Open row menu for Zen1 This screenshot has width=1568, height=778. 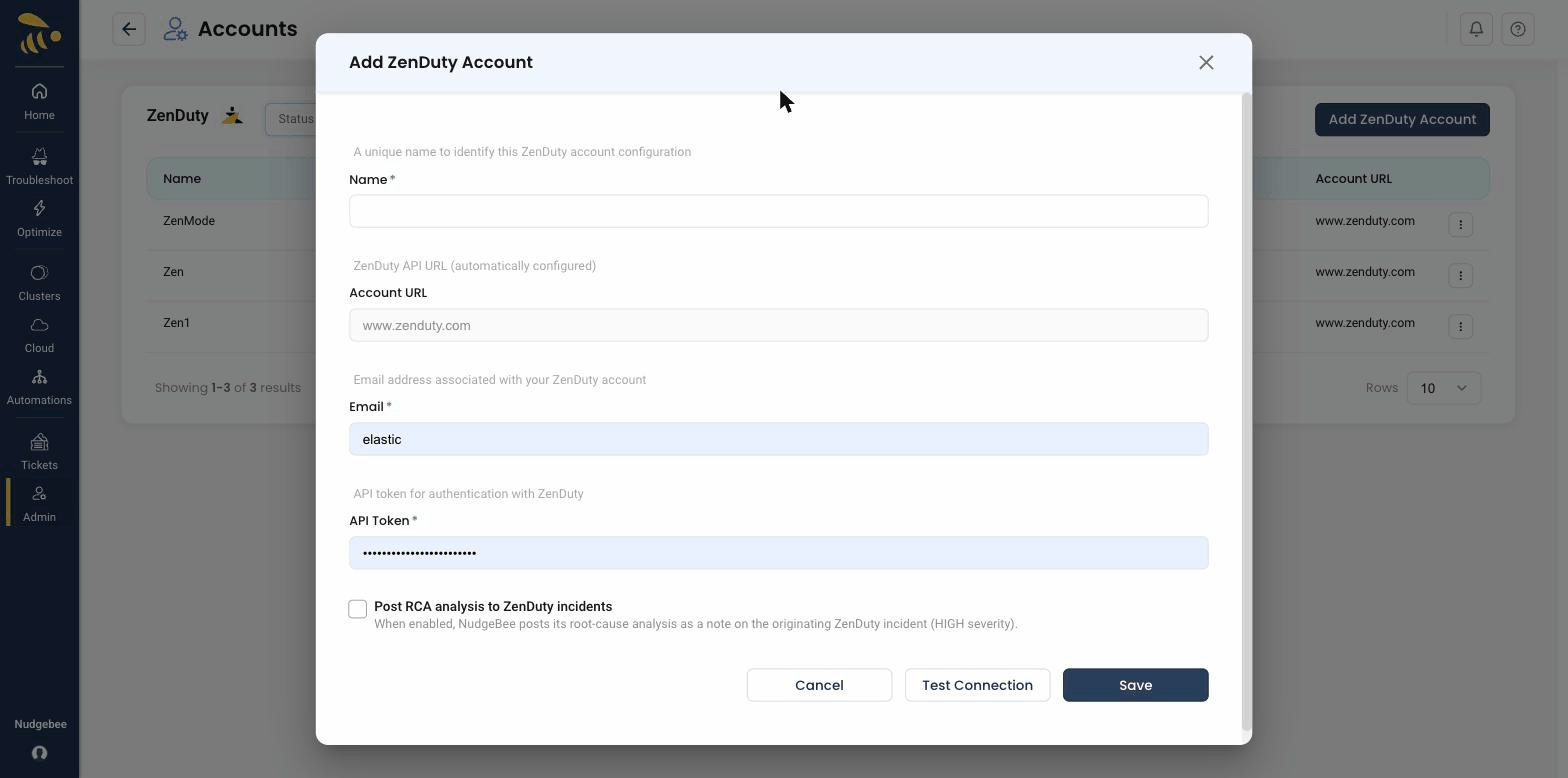[x=1460, y=326]
